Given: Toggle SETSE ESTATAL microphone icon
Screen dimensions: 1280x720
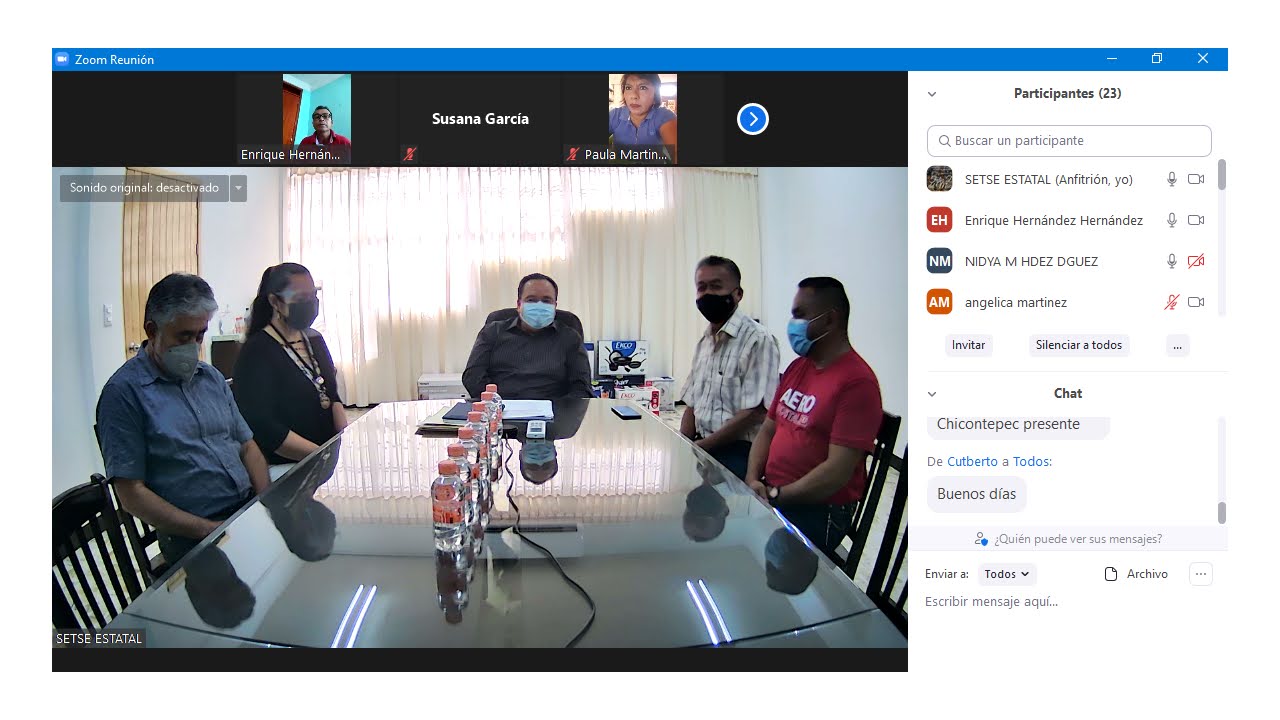Looking at the screenshot, I should pyautogui.click(x=1172, y=179).
